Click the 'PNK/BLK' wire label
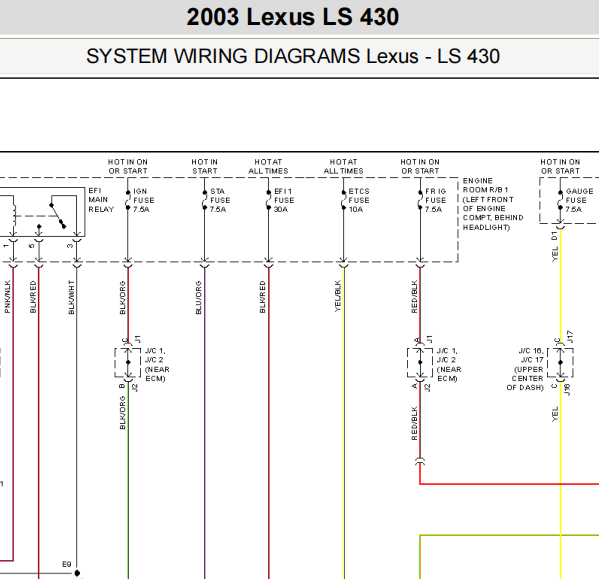Viewport: 599px width, 579px height. coord(7,297)
